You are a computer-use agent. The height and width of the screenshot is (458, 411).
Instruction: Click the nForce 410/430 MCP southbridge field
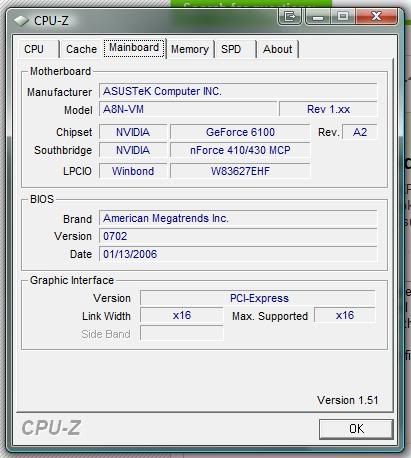240,150
